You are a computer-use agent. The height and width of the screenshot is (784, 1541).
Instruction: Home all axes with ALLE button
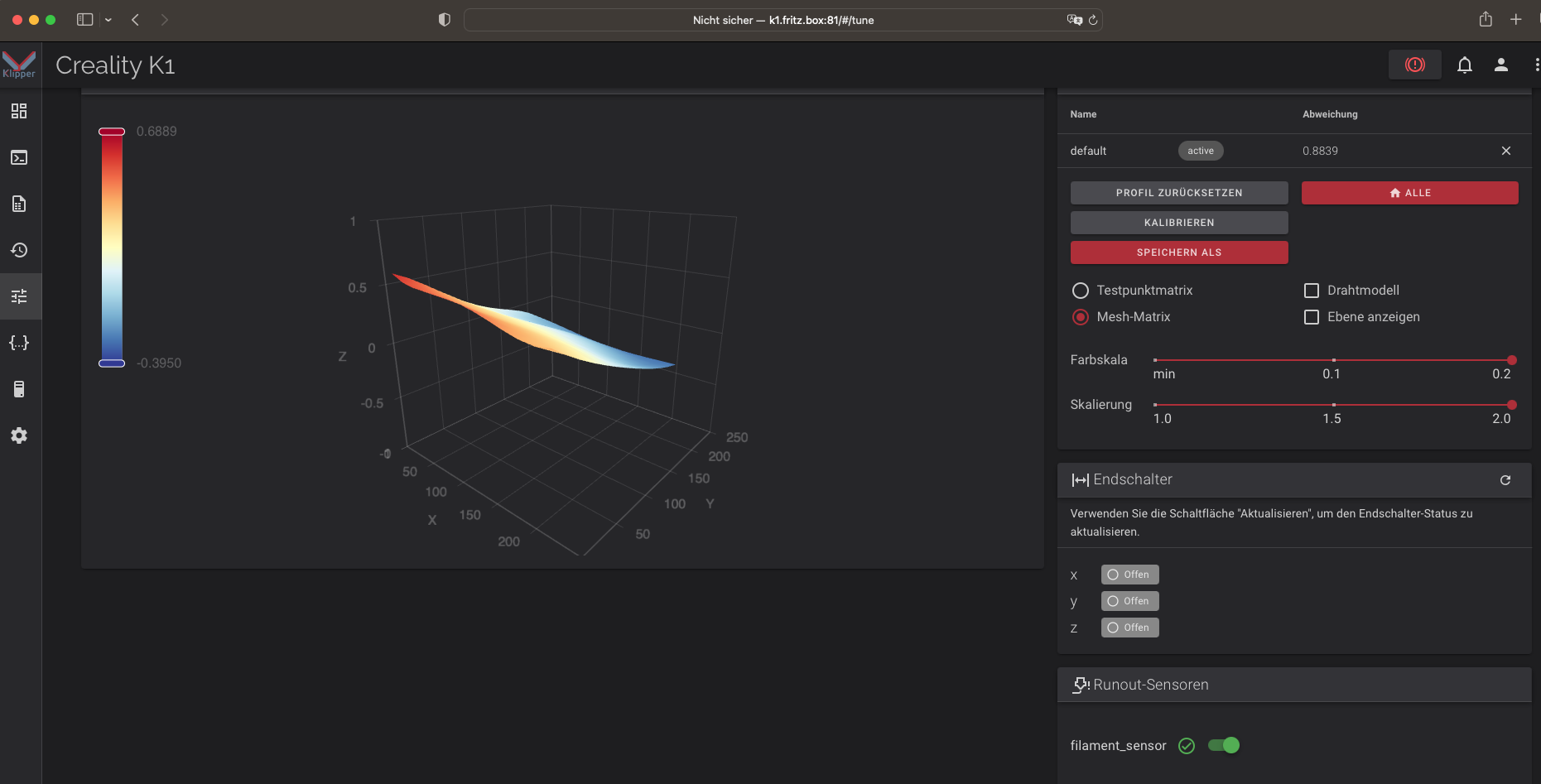pos(1410,193)
